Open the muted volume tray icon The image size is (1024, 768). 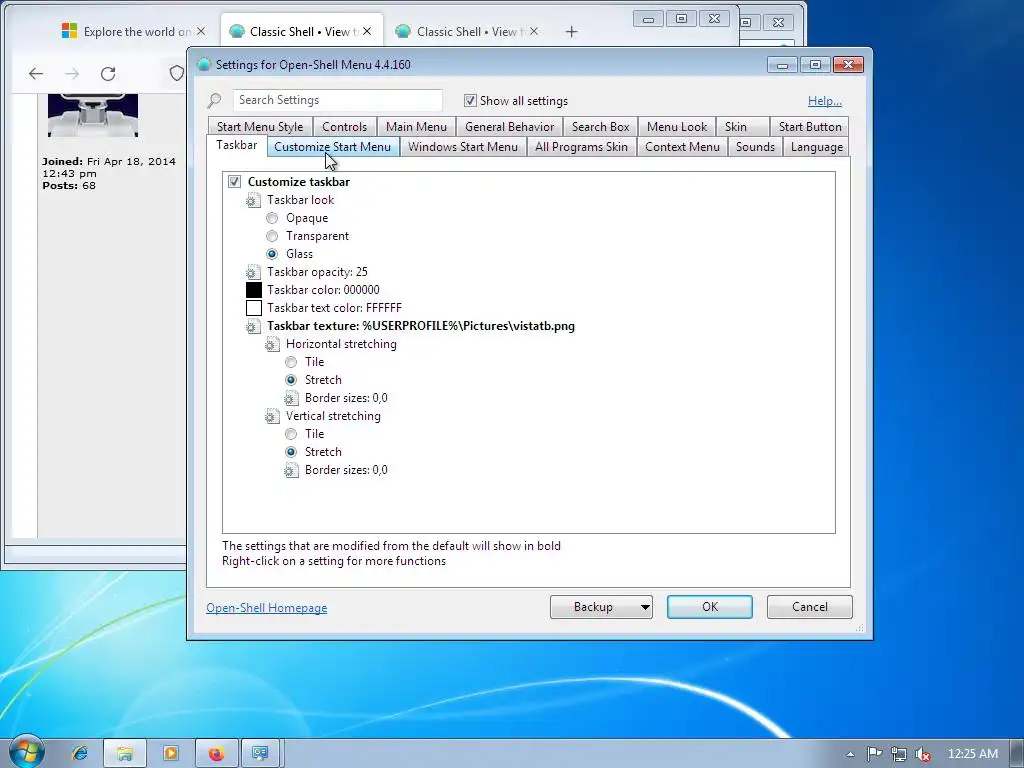pyautogui.click(x=923, y=754)
